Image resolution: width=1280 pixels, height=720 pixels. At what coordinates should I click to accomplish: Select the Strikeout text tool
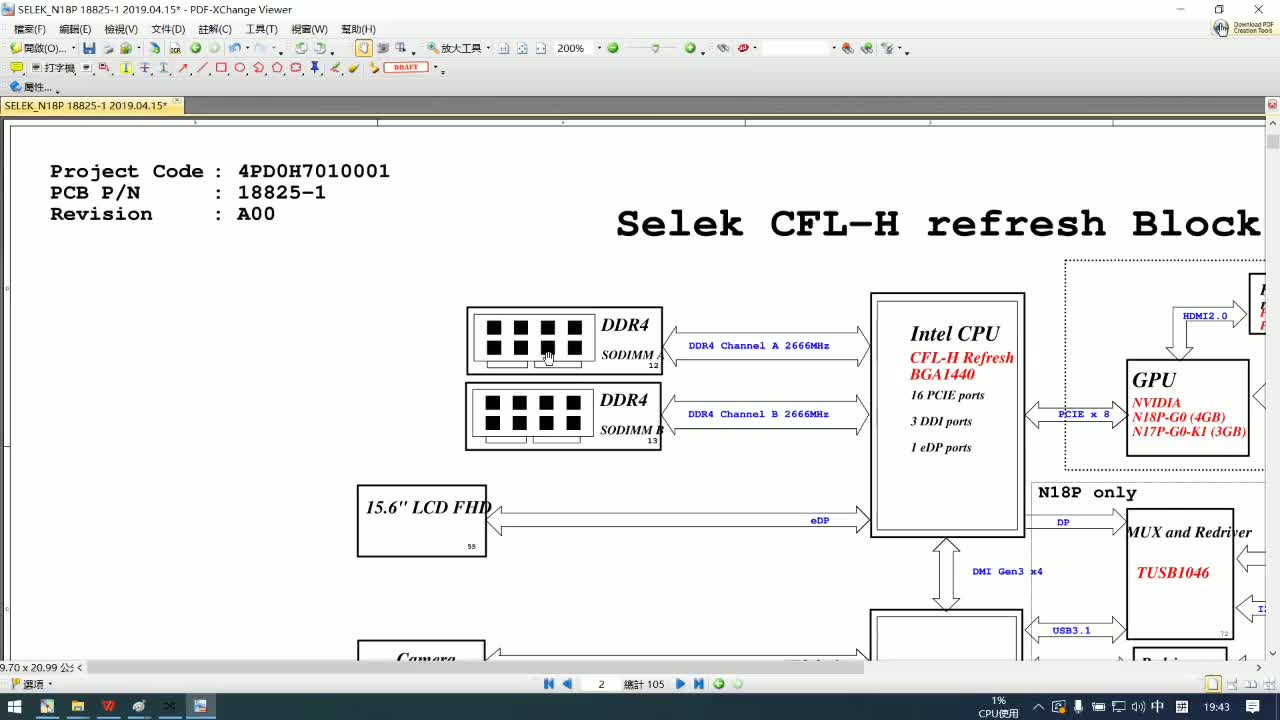click(x=145, y=68)
